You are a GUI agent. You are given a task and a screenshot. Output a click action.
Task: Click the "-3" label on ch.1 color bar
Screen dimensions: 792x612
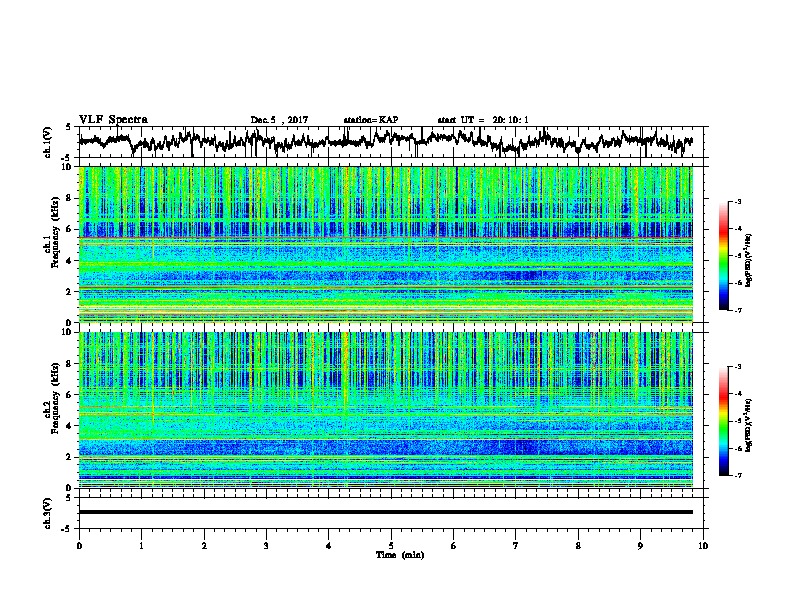[738, 201]
